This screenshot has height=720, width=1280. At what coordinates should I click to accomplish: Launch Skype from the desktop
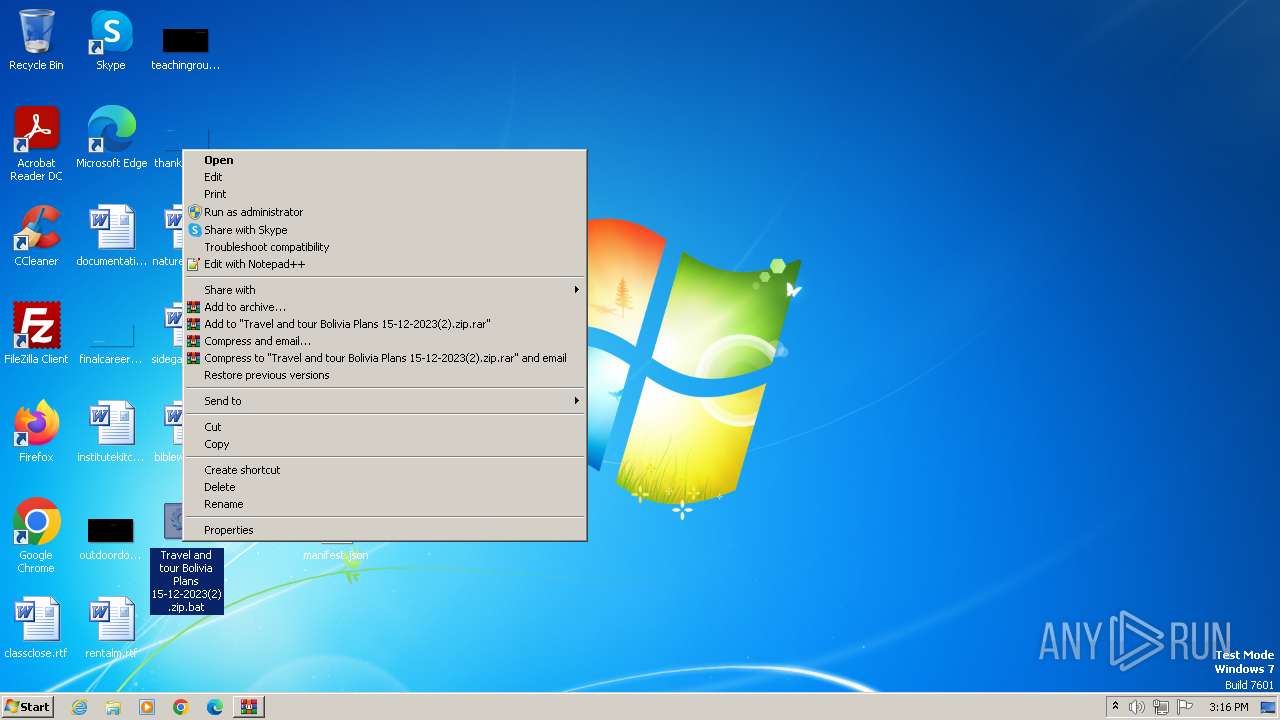tap(111, 40)
